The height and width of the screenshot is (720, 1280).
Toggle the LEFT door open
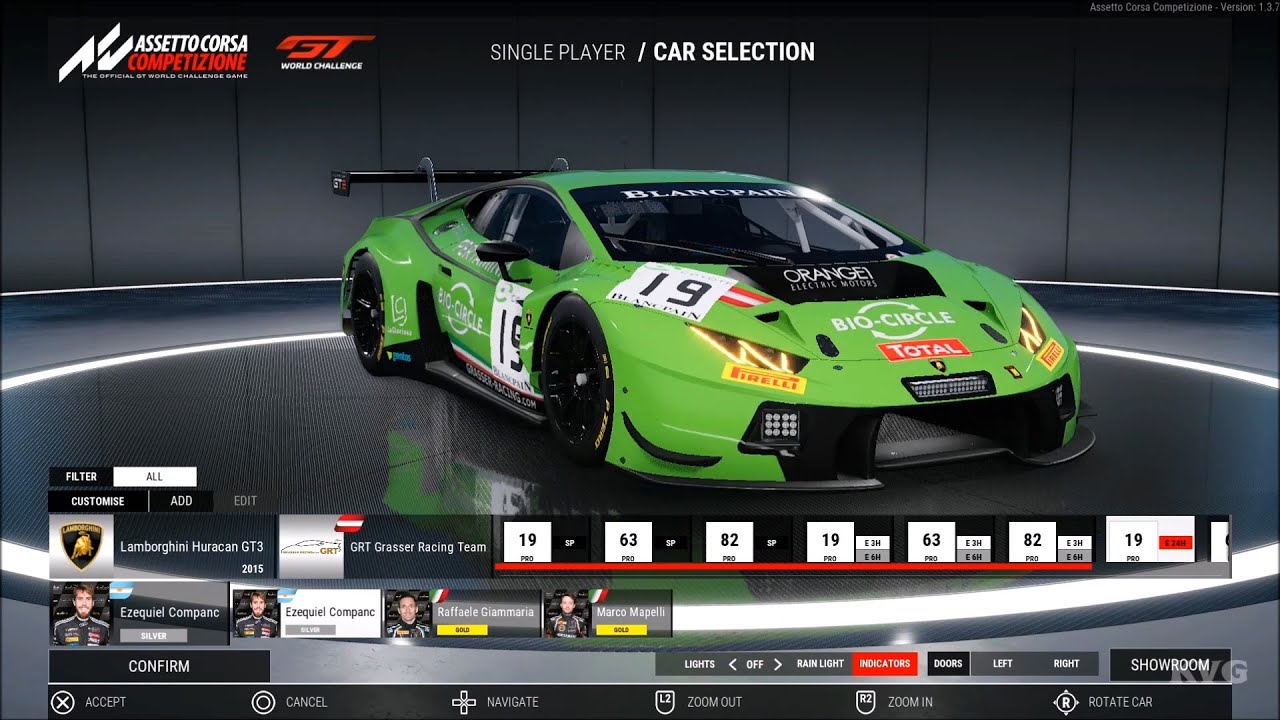(1003, 664)
